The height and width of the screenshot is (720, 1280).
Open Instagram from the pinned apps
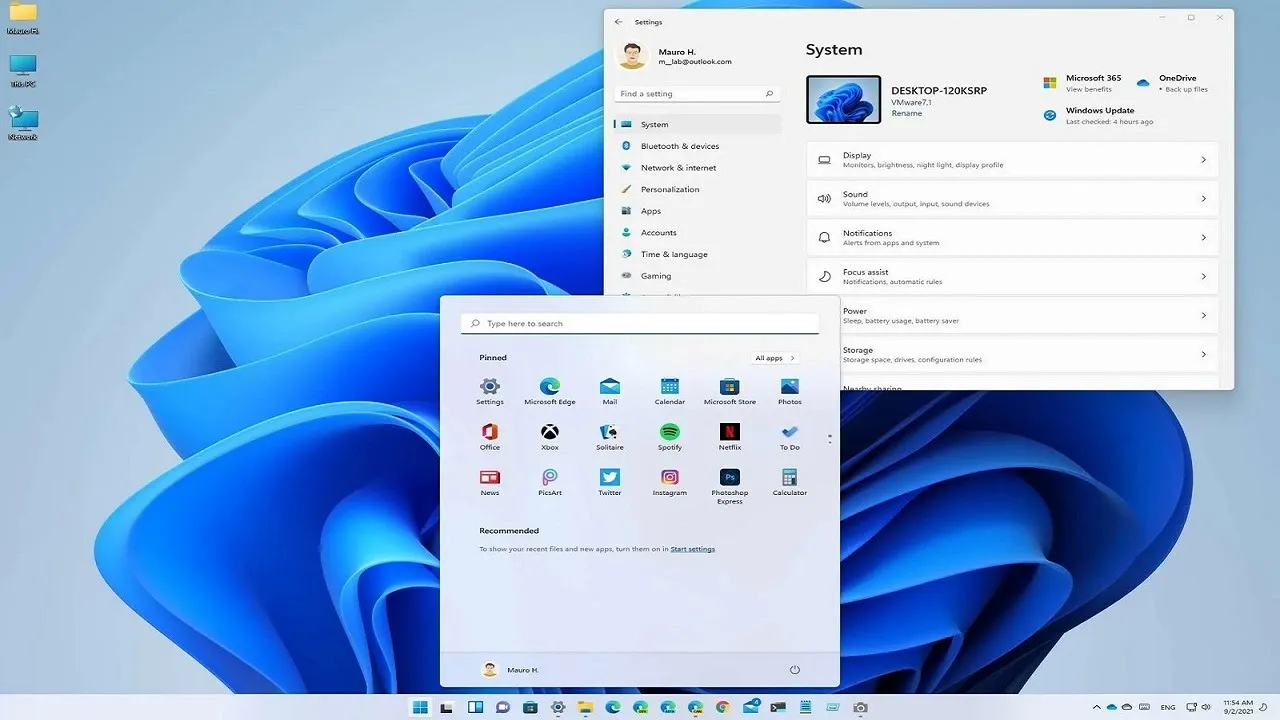point(670,482)
